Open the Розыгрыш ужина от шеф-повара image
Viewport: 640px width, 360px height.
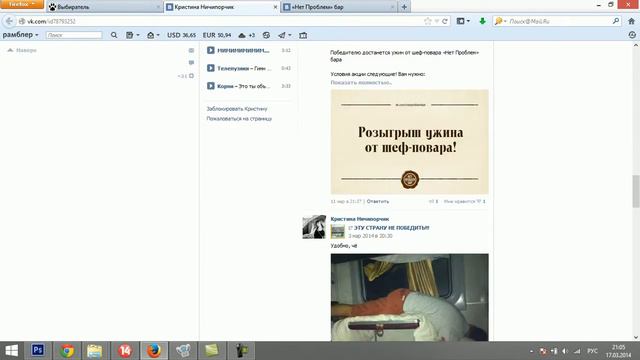point(409,142)
